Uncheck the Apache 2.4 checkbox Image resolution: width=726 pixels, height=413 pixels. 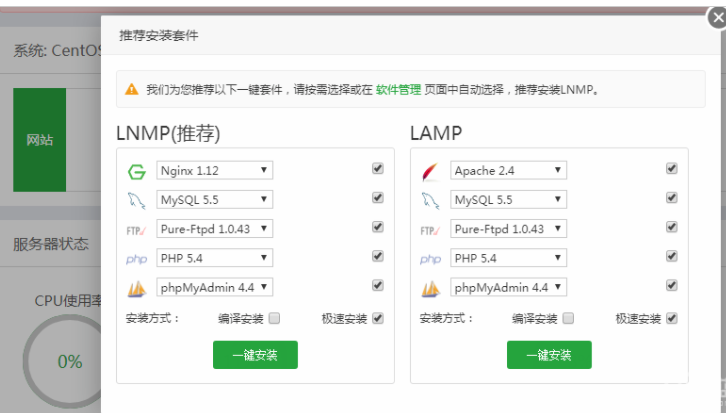pos(671,169)
